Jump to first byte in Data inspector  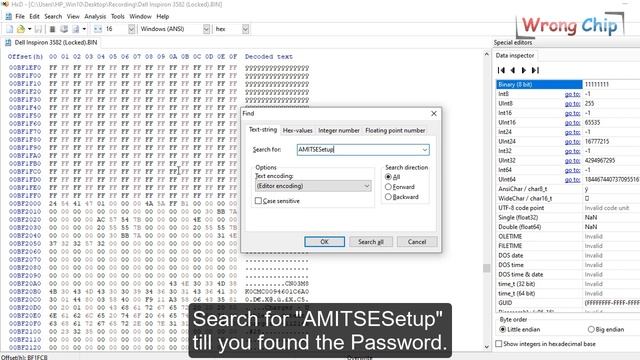coord(501,70)
